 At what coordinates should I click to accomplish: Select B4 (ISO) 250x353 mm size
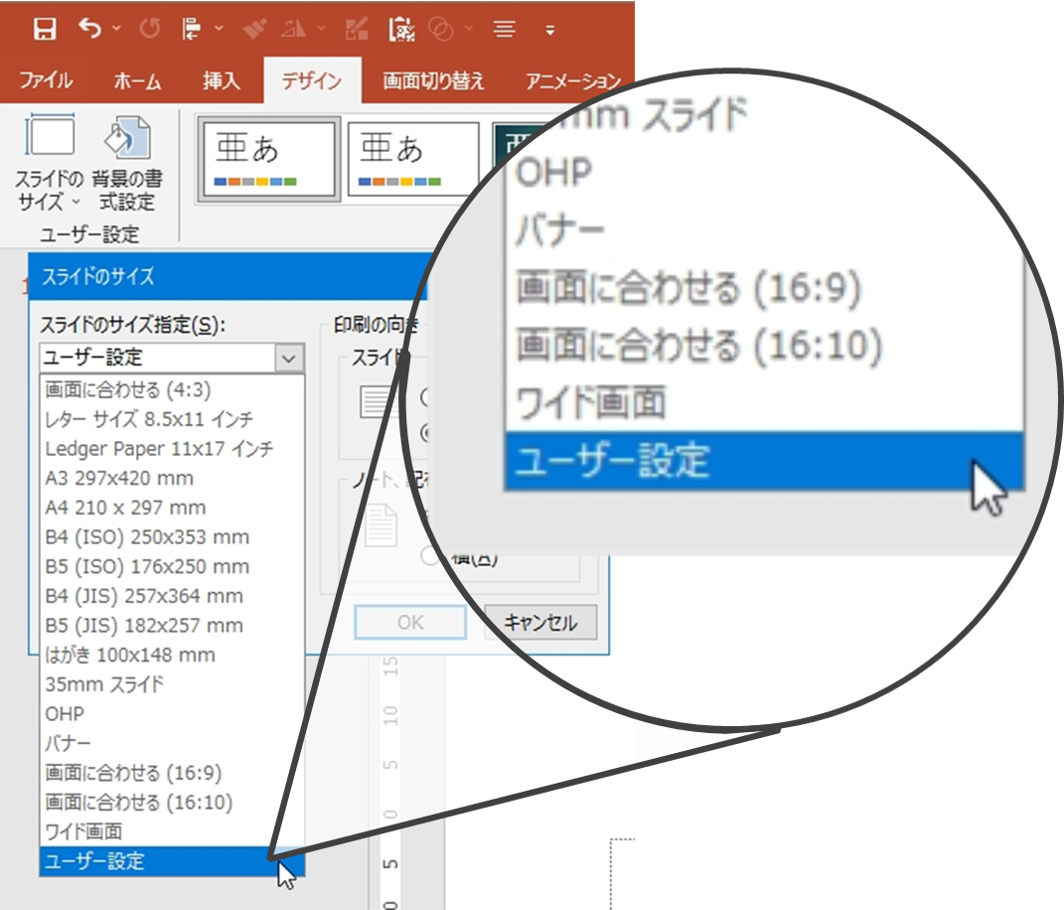172,537
